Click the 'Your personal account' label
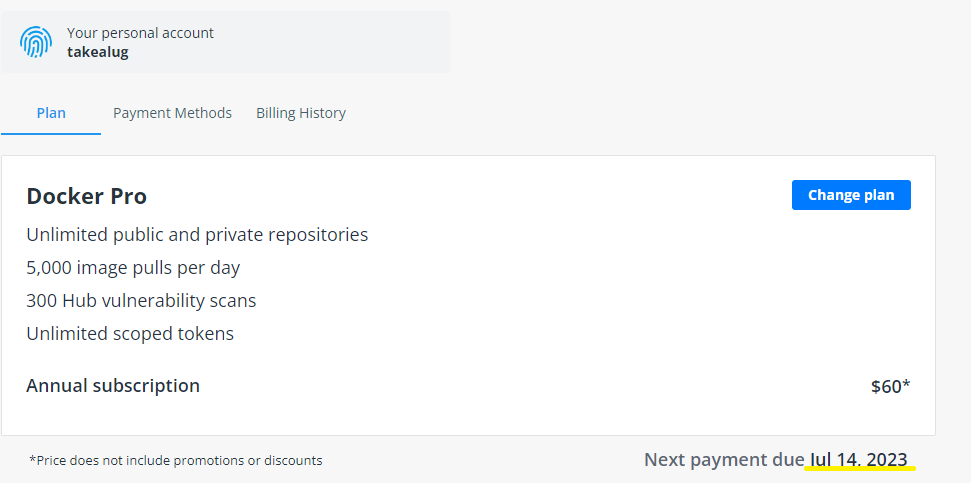 coord(140,33)
